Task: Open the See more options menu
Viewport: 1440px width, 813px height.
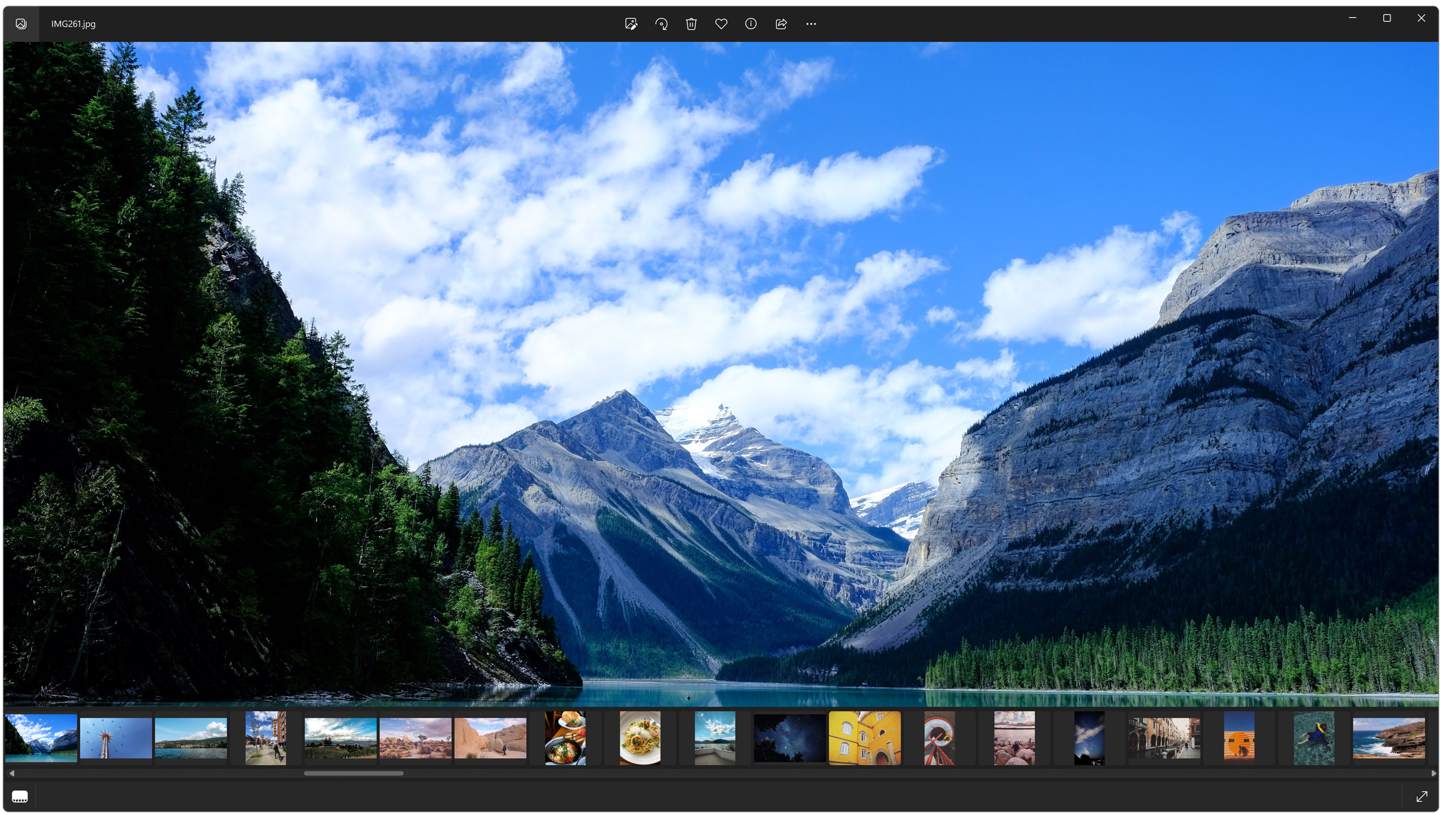Action: [x=810, y=23]
